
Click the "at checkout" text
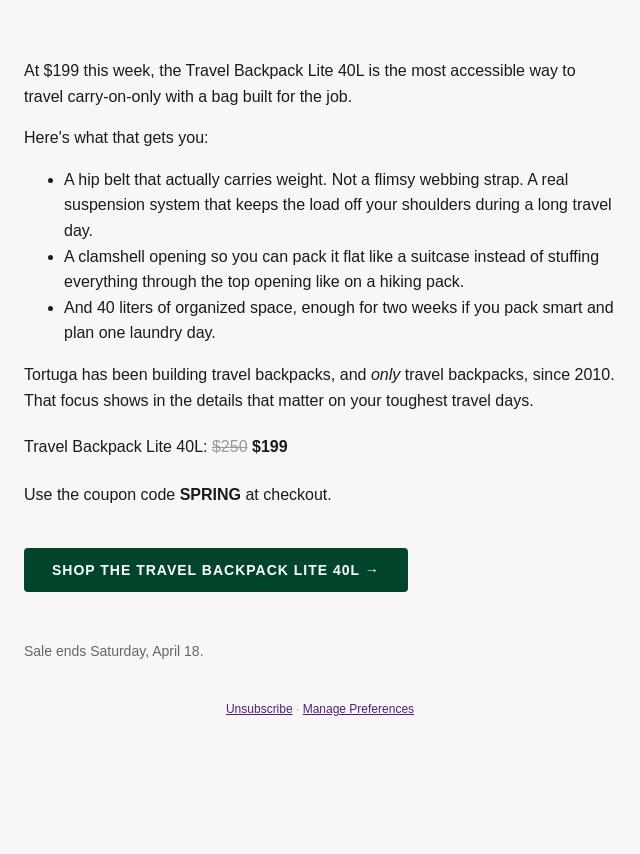click(288, 494)
